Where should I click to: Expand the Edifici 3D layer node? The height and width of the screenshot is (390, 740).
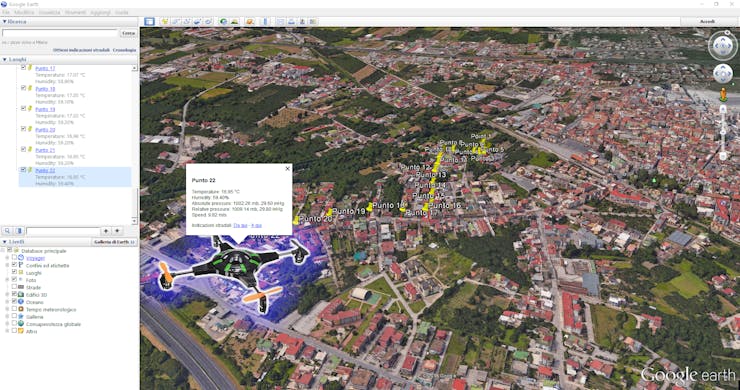(7, 295)
